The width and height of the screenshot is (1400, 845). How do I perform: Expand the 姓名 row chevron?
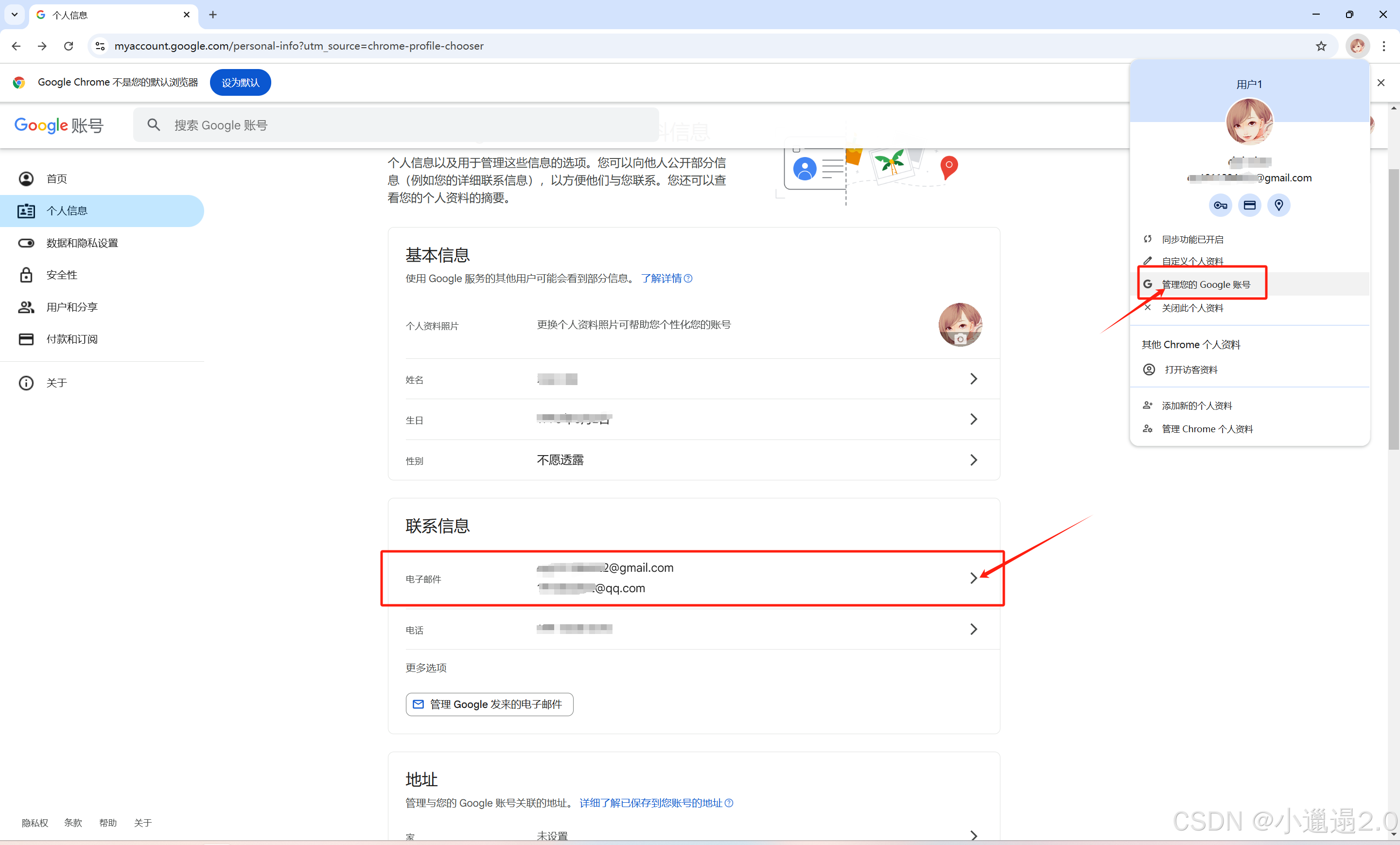[x=973, y=379]
